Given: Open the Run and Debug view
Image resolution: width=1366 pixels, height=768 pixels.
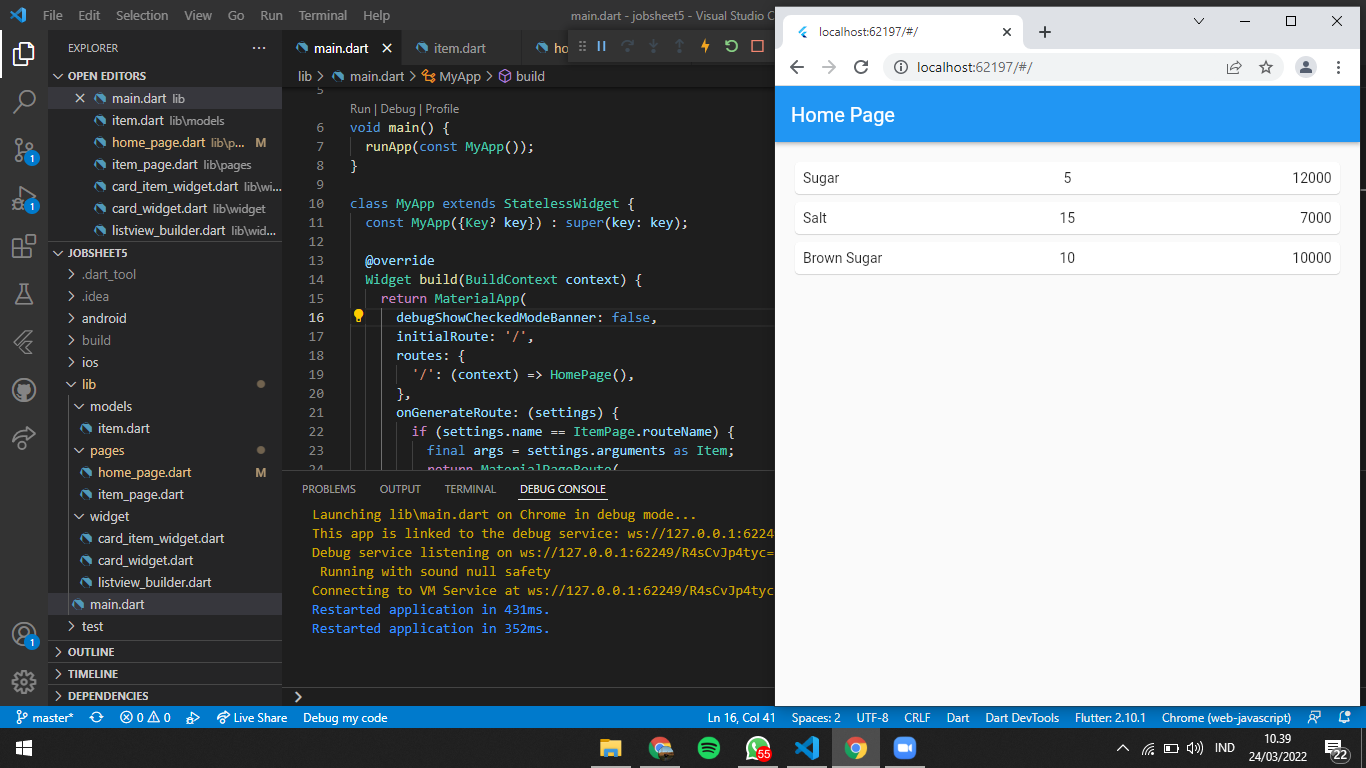Looking at the screenshot, I should pyautogui.click(x=24, y=197).
